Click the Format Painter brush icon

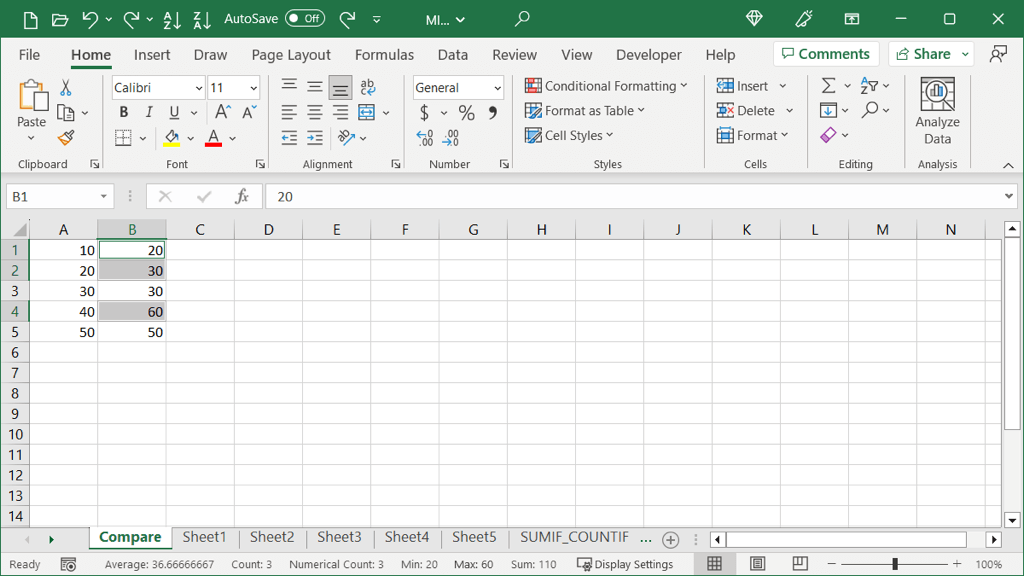coord(66,138)
